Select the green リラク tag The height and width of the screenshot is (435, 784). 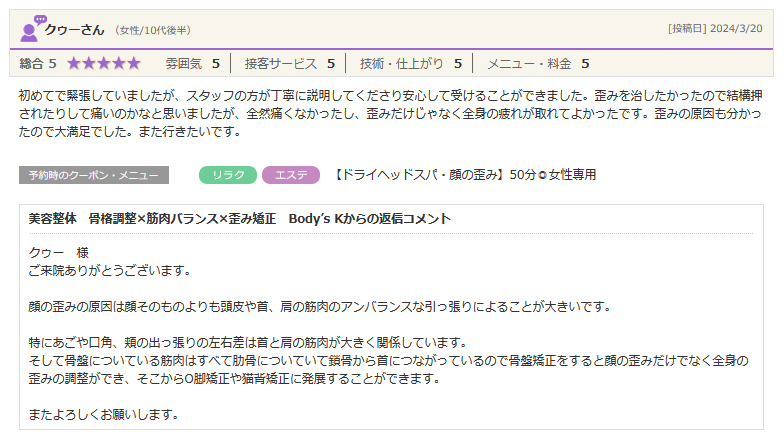click(x=228, y=175)
